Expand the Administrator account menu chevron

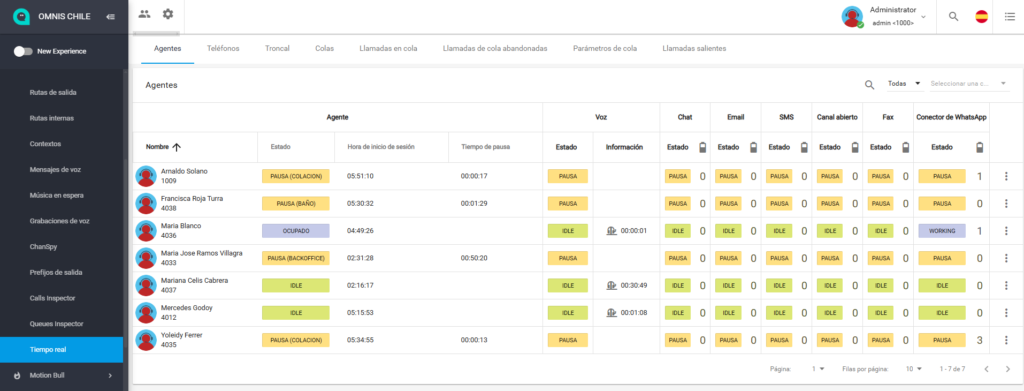coord(923,16)
